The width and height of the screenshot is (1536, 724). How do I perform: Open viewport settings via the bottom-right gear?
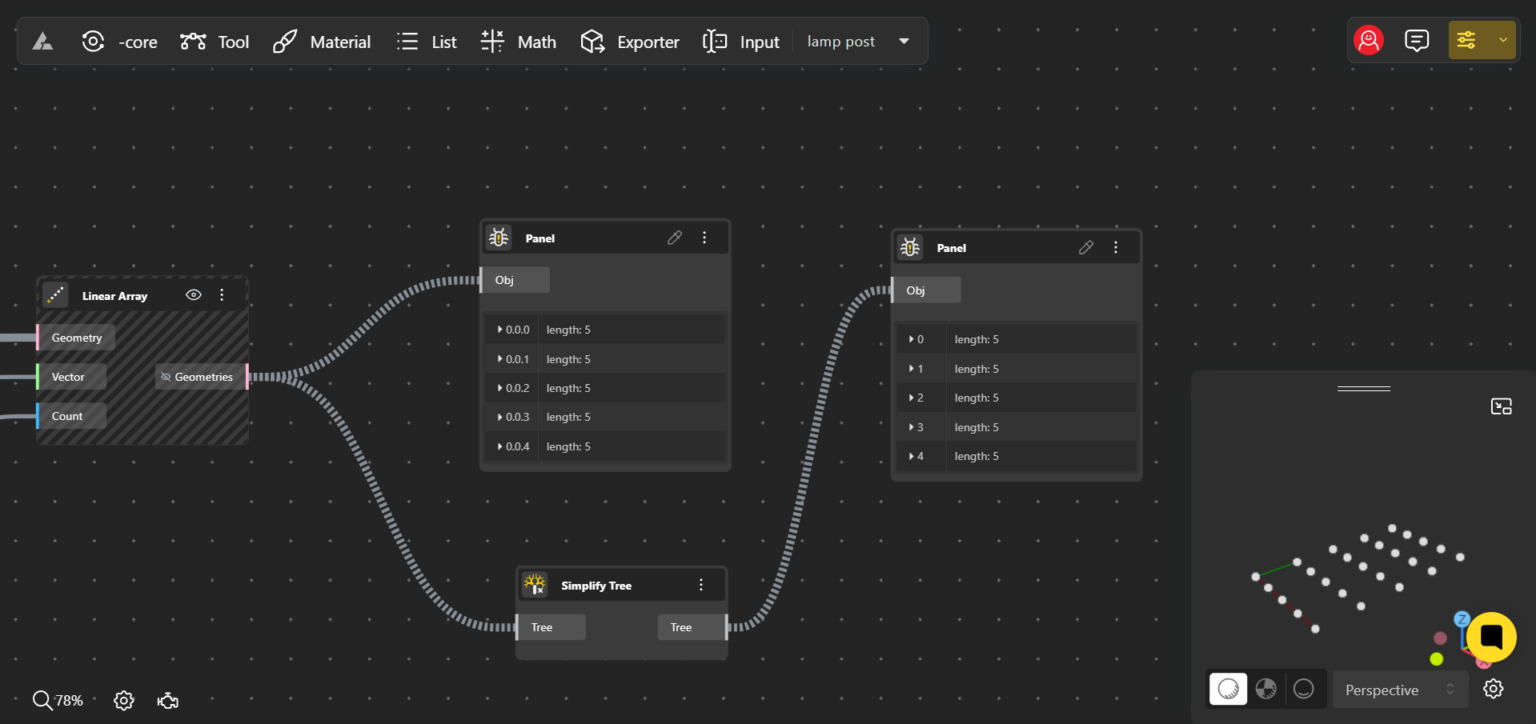[x=1493, y=689]
